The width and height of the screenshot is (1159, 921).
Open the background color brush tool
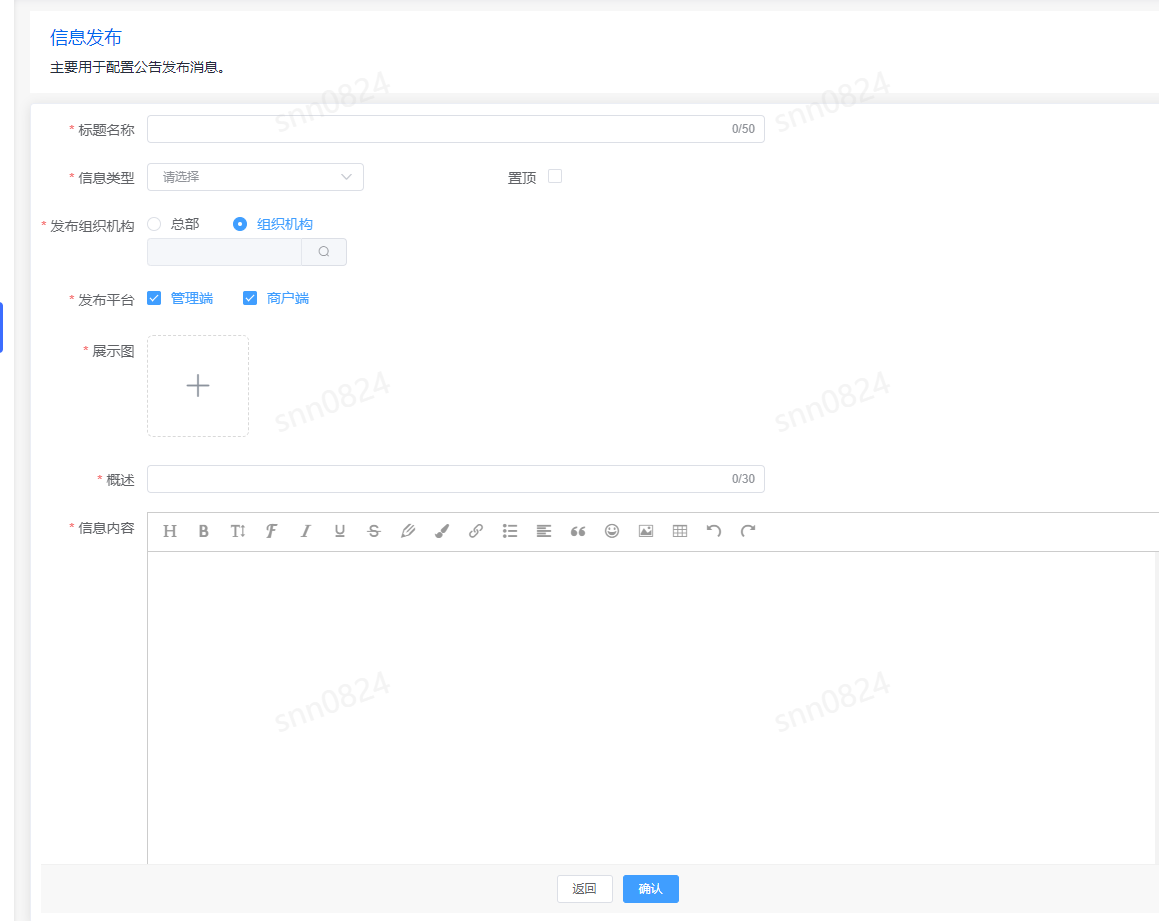(442, 531)
